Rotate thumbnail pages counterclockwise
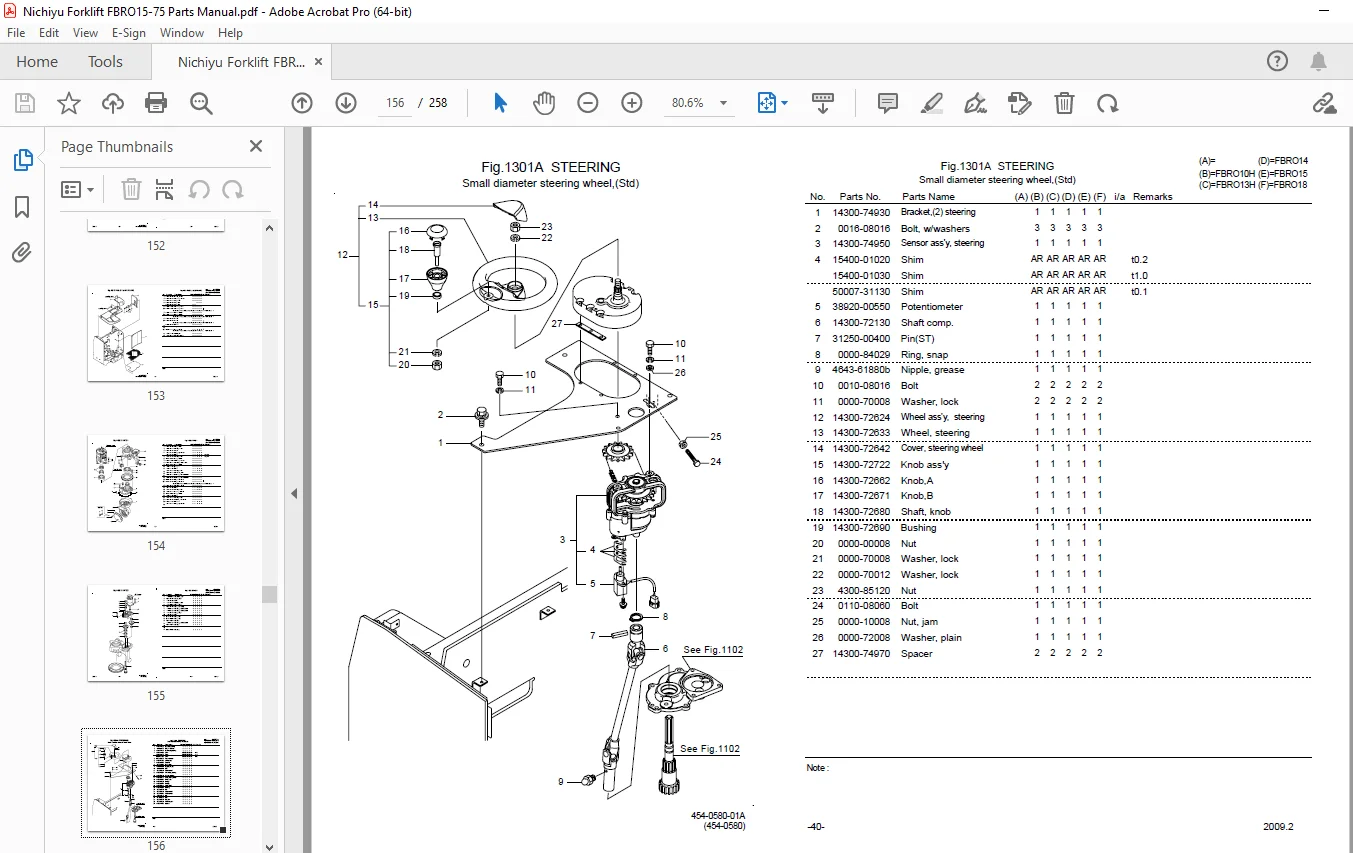Screen dimensions: 1353x853 point(199,189)
